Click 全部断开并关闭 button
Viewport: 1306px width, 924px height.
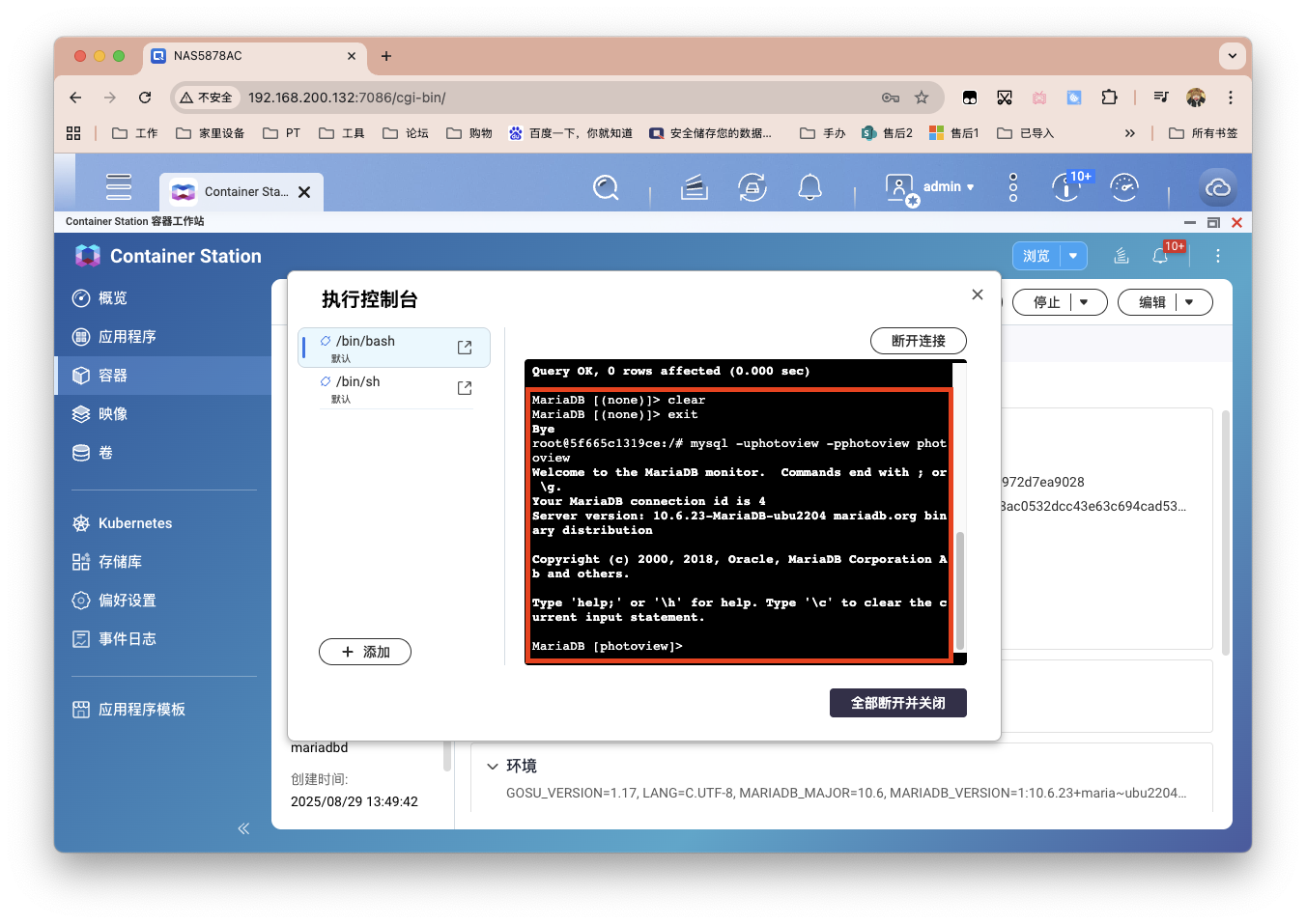pyautogui.click(x=897, y=703)
